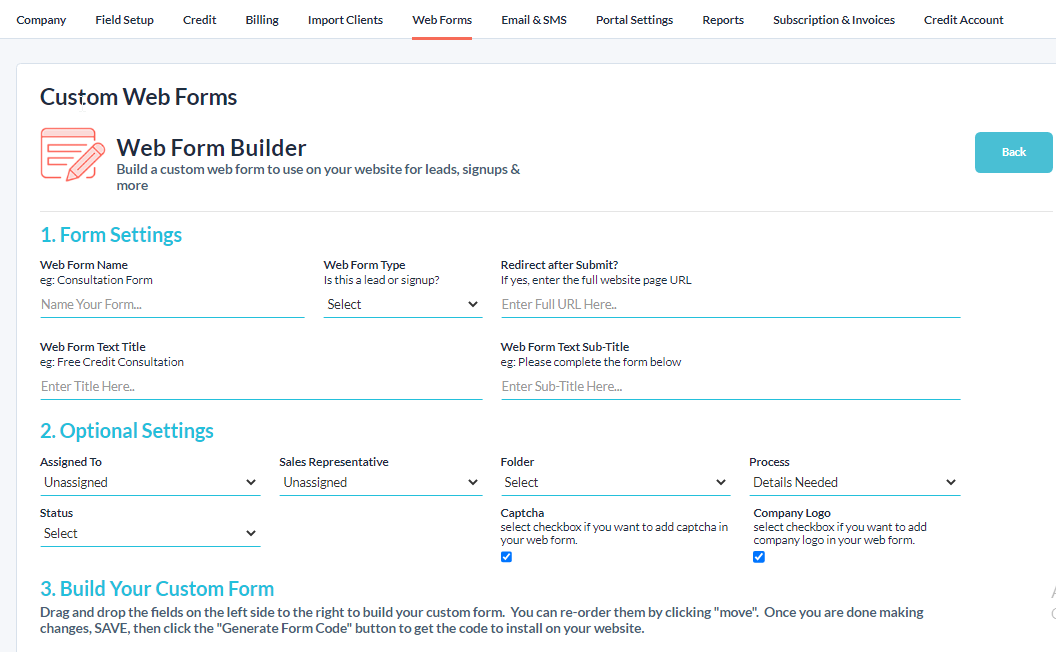Switch to the Web Forms tab
1056x652 pixels.
[x=441, y=19]
